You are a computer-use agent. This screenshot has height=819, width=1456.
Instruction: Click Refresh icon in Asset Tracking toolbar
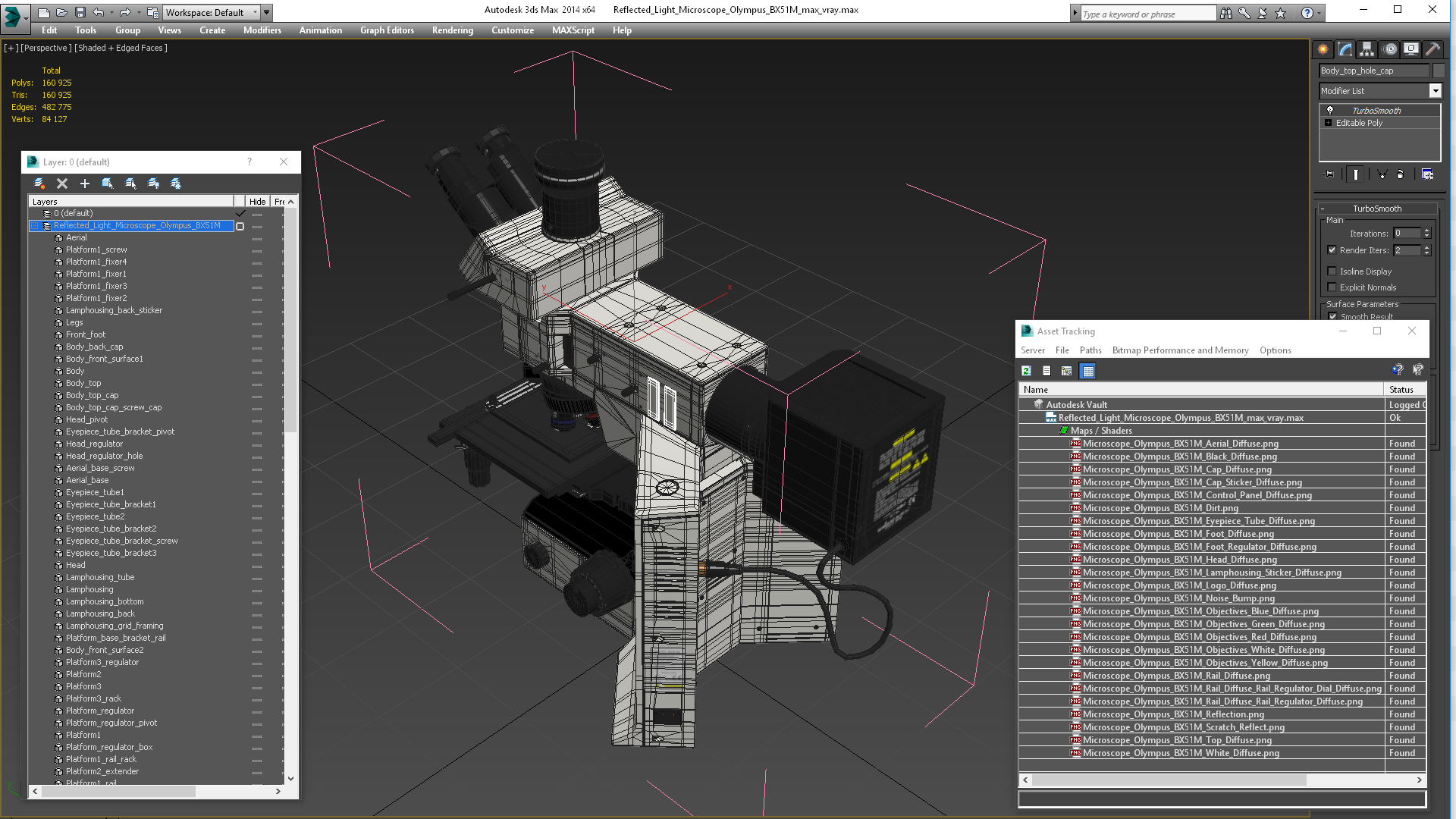pos(1026,371)
